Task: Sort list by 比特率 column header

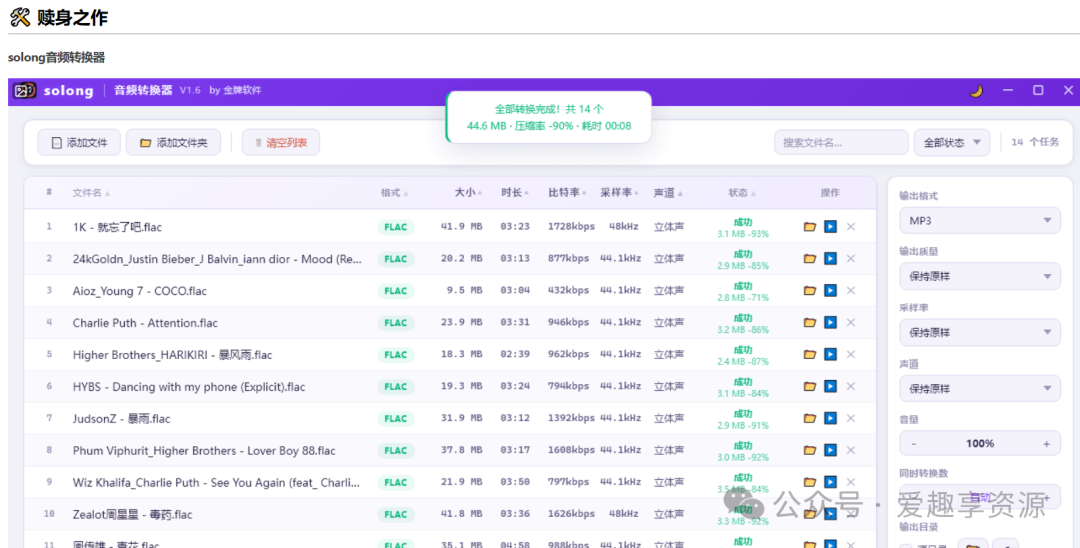Action: pos(568,193)
